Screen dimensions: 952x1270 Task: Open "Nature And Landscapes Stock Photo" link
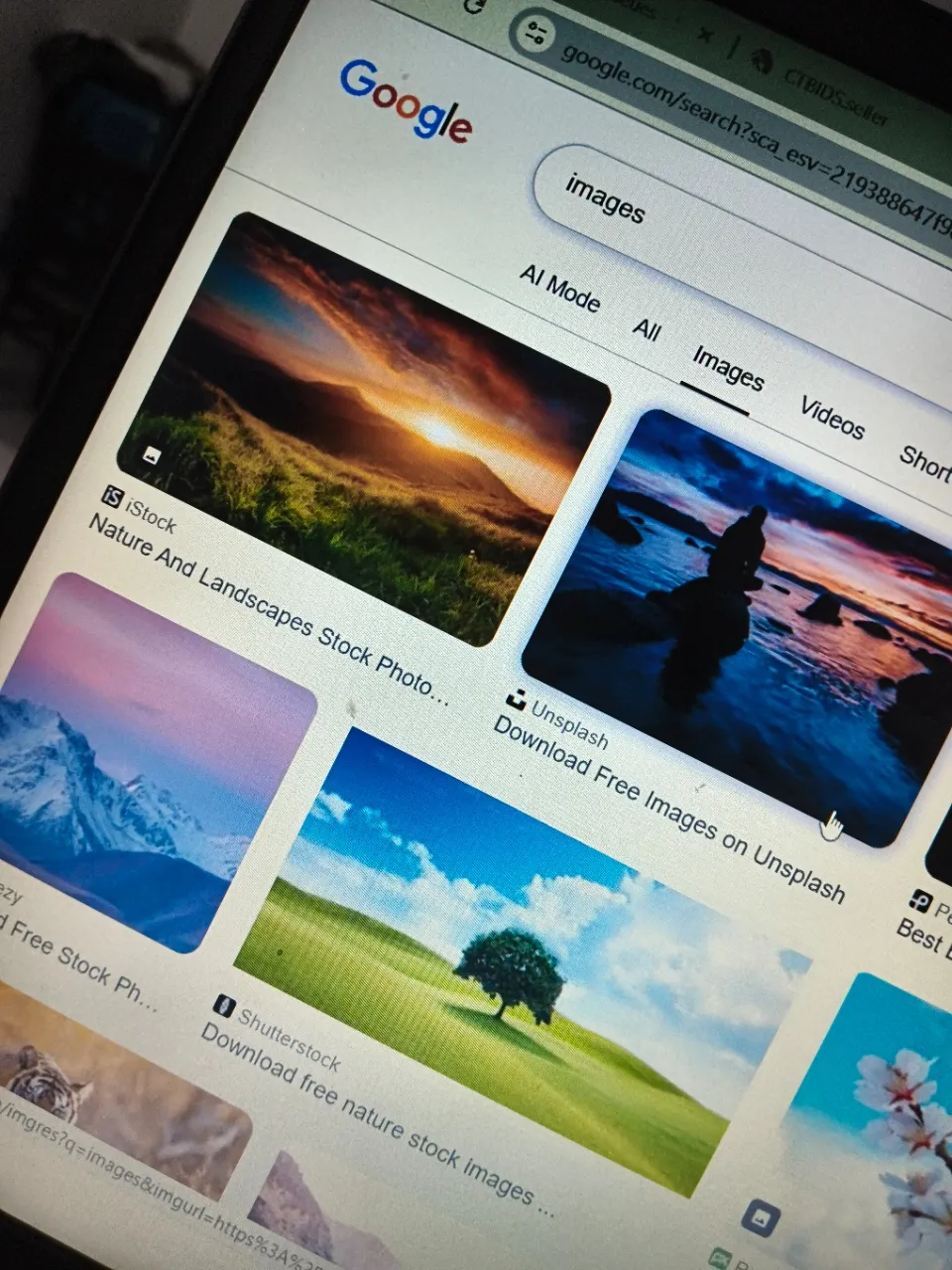pyautogui.click(x=268, y=610)
